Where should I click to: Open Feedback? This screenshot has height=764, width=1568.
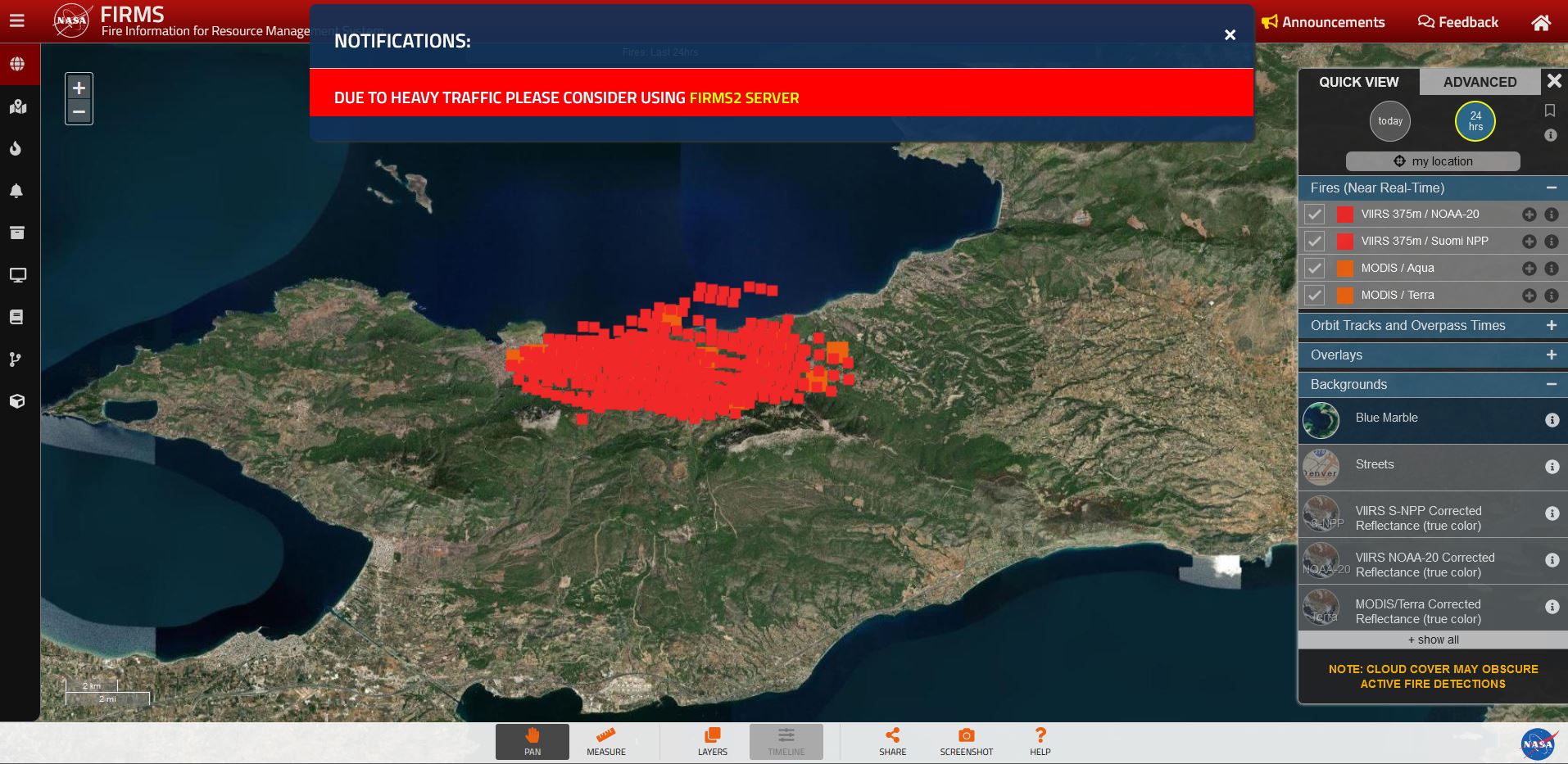(1457, 22)
